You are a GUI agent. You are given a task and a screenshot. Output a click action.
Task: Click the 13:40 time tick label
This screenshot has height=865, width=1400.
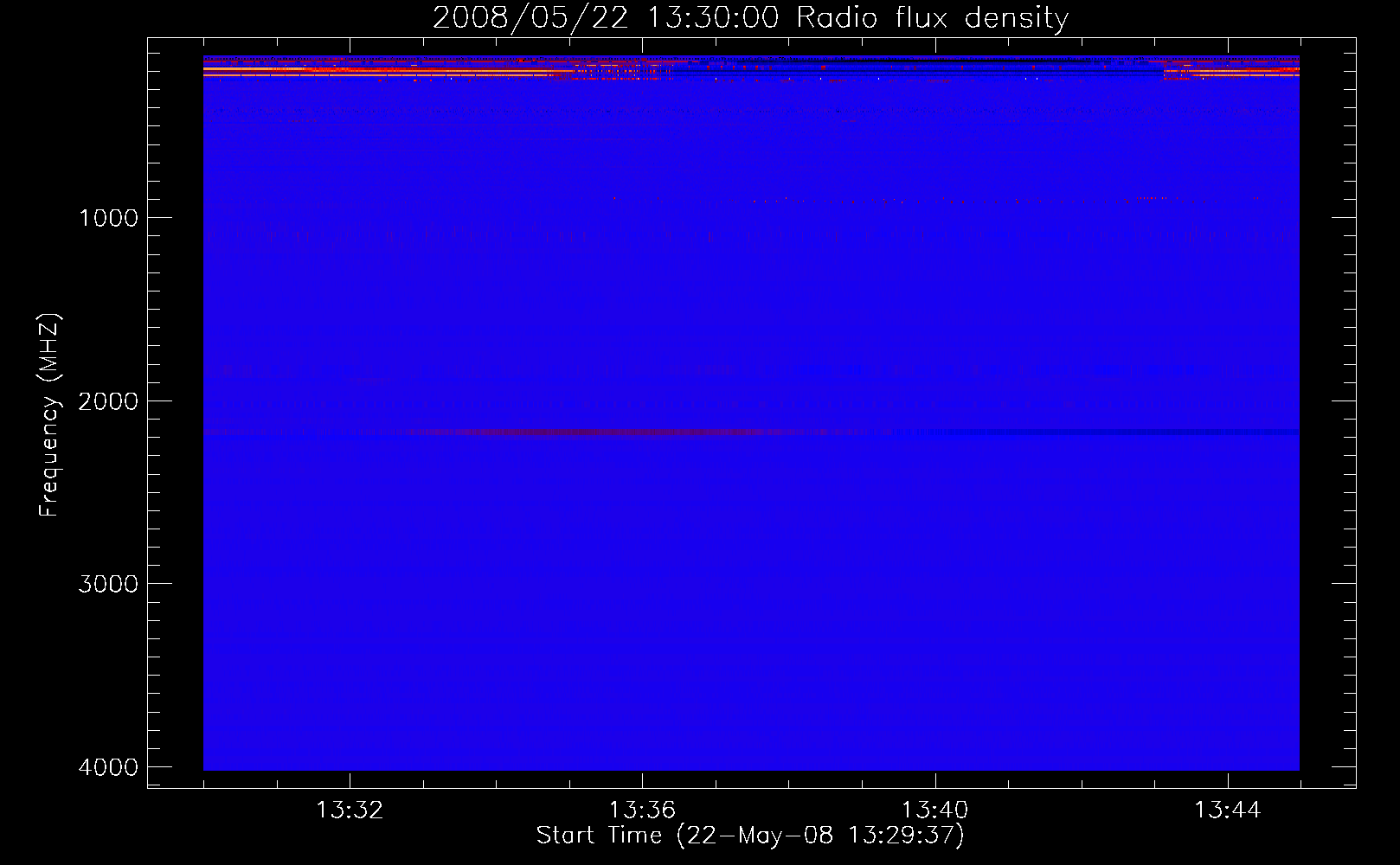click(x=935, y=811)
